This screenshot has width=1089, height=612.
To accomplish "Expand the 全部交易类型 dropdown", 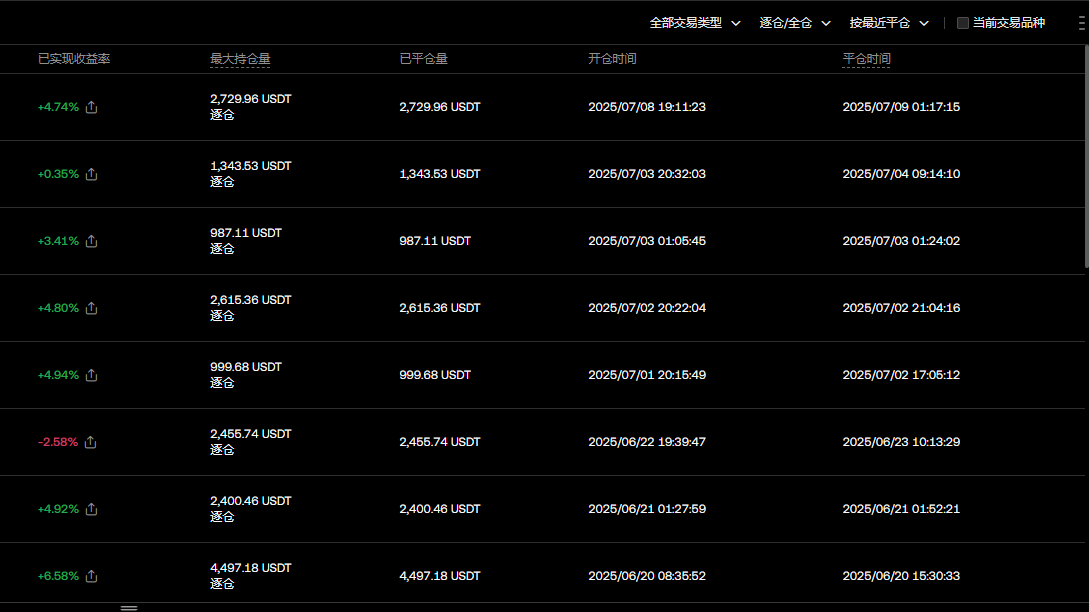I will (695, 23).
